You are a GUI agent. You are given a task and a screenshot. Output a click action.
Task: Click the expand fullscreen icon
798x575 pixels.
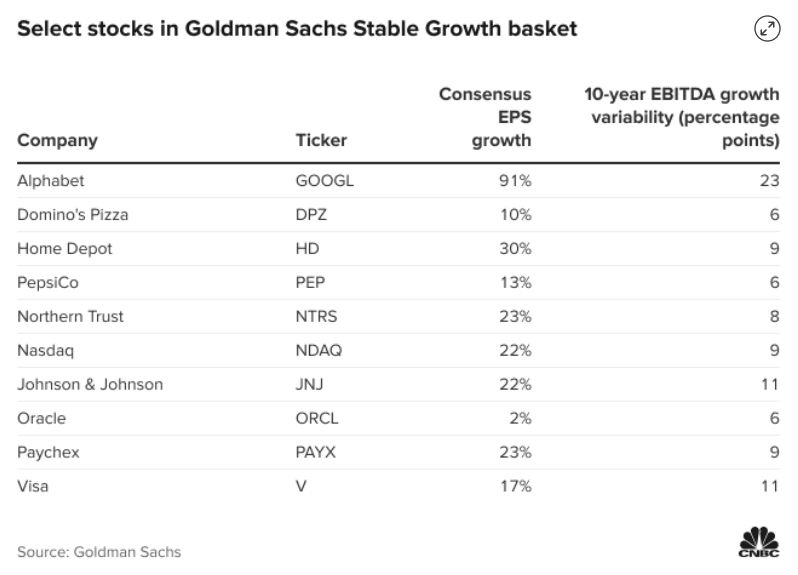tap(767, 30)
